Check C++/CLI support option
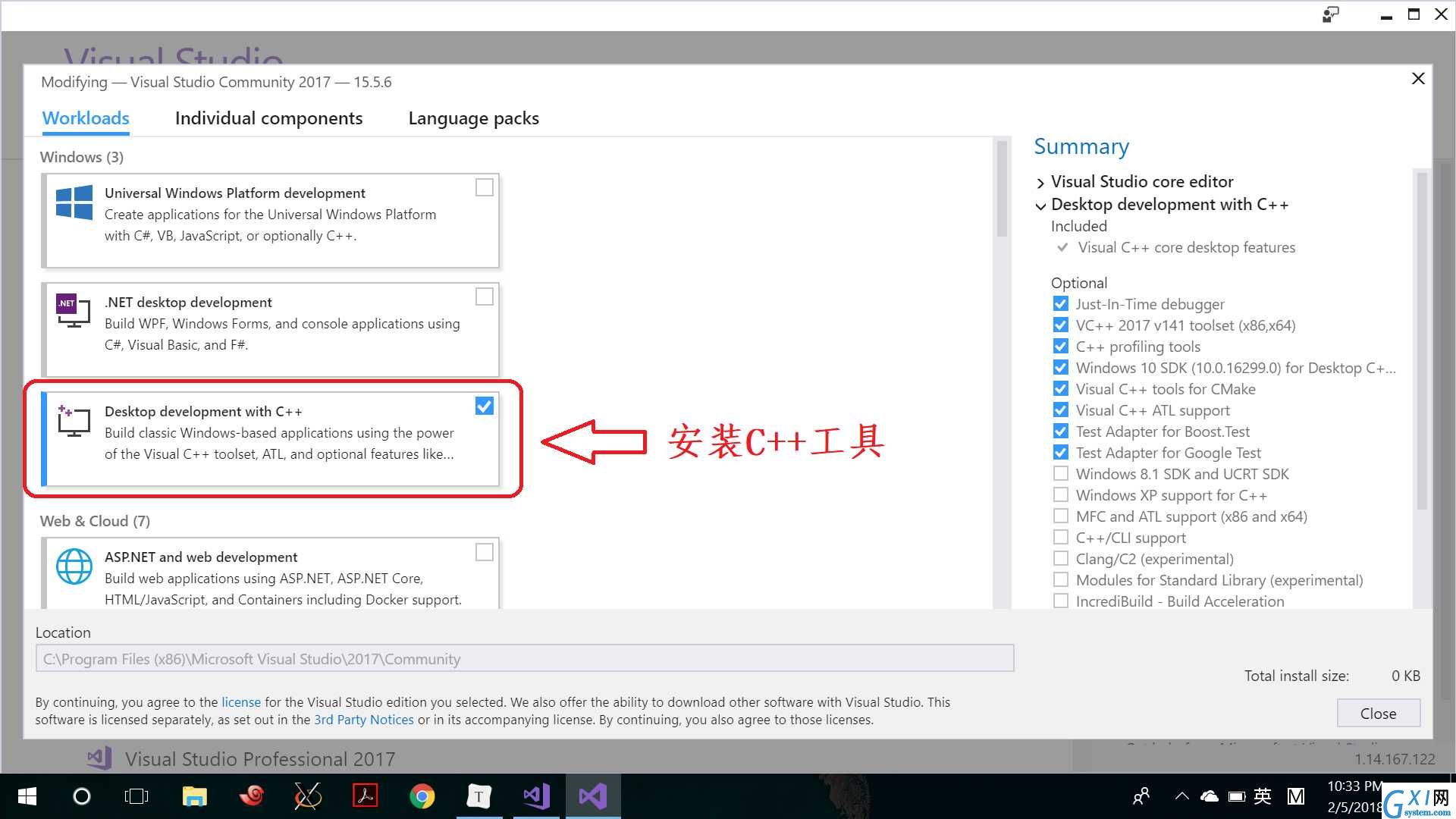The width and height of the screenshot is (1456, 819). (1061, 538)
